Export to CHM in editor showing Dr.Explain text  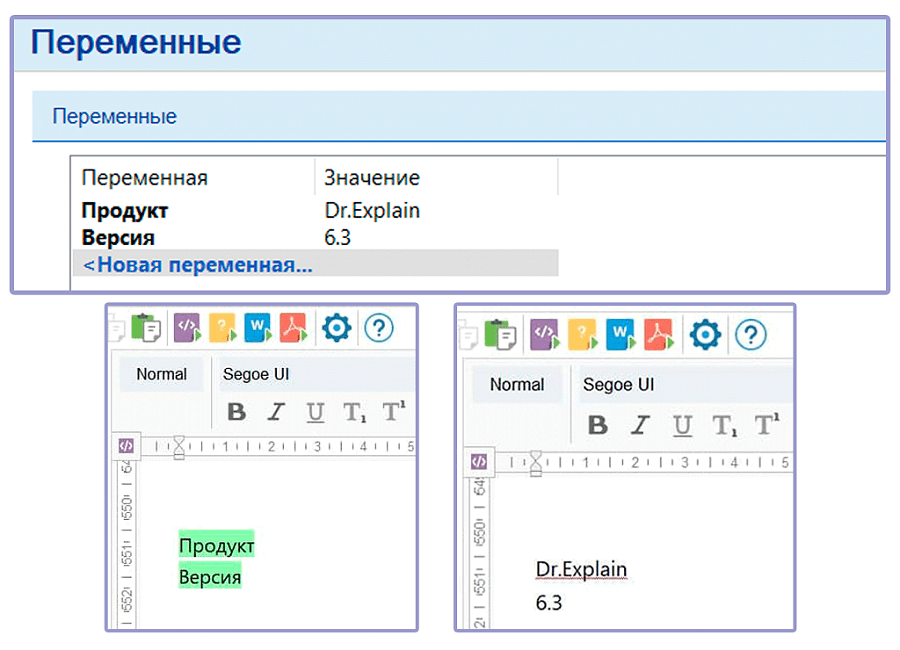[582, 335]
